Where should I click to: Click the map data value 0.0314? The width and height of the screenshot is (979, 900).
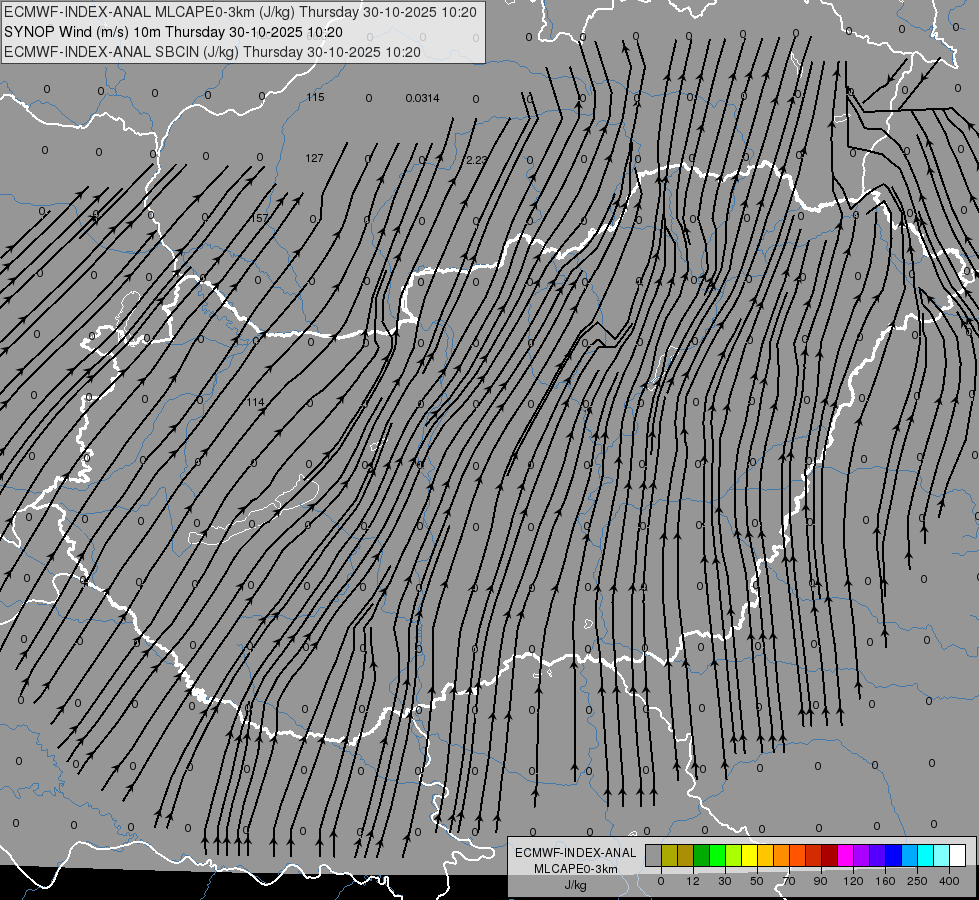(x=422, y=98)
